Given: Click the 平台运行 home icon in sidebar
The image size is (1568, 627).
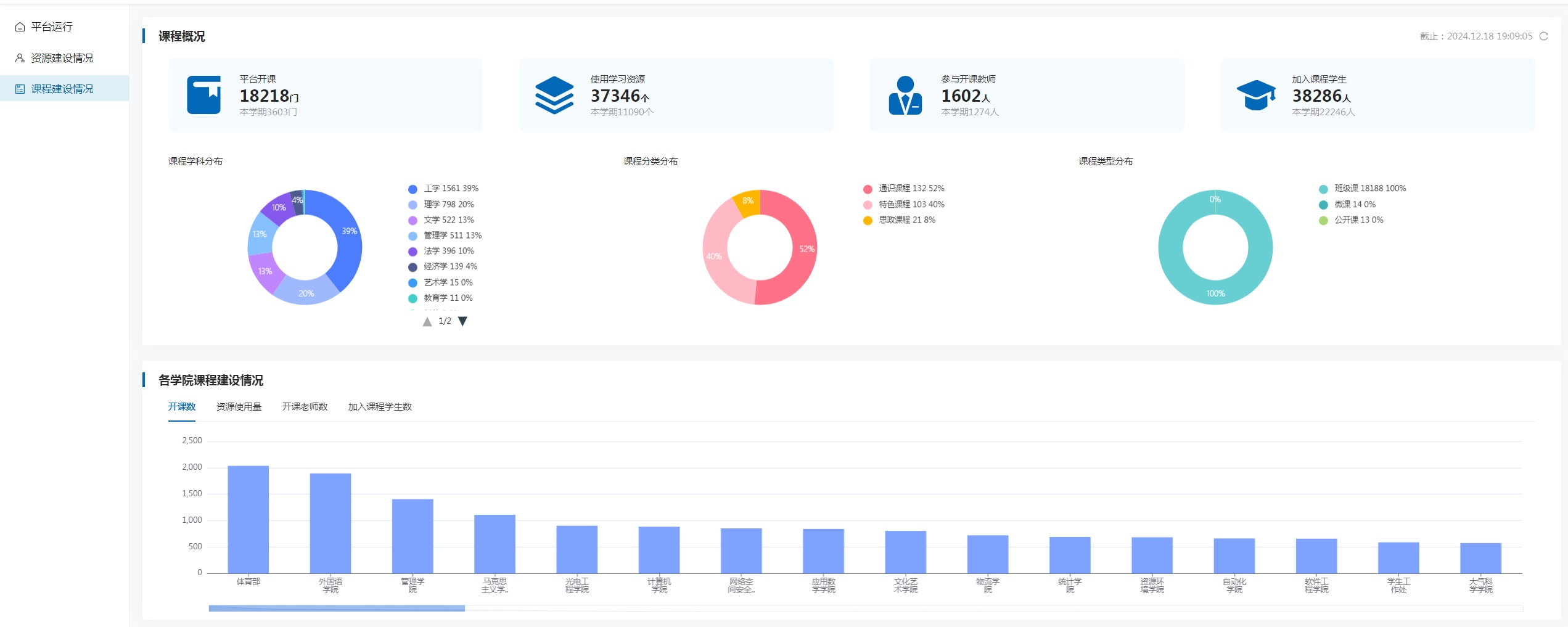Looking at the screenshot, I should coord(20,27).
